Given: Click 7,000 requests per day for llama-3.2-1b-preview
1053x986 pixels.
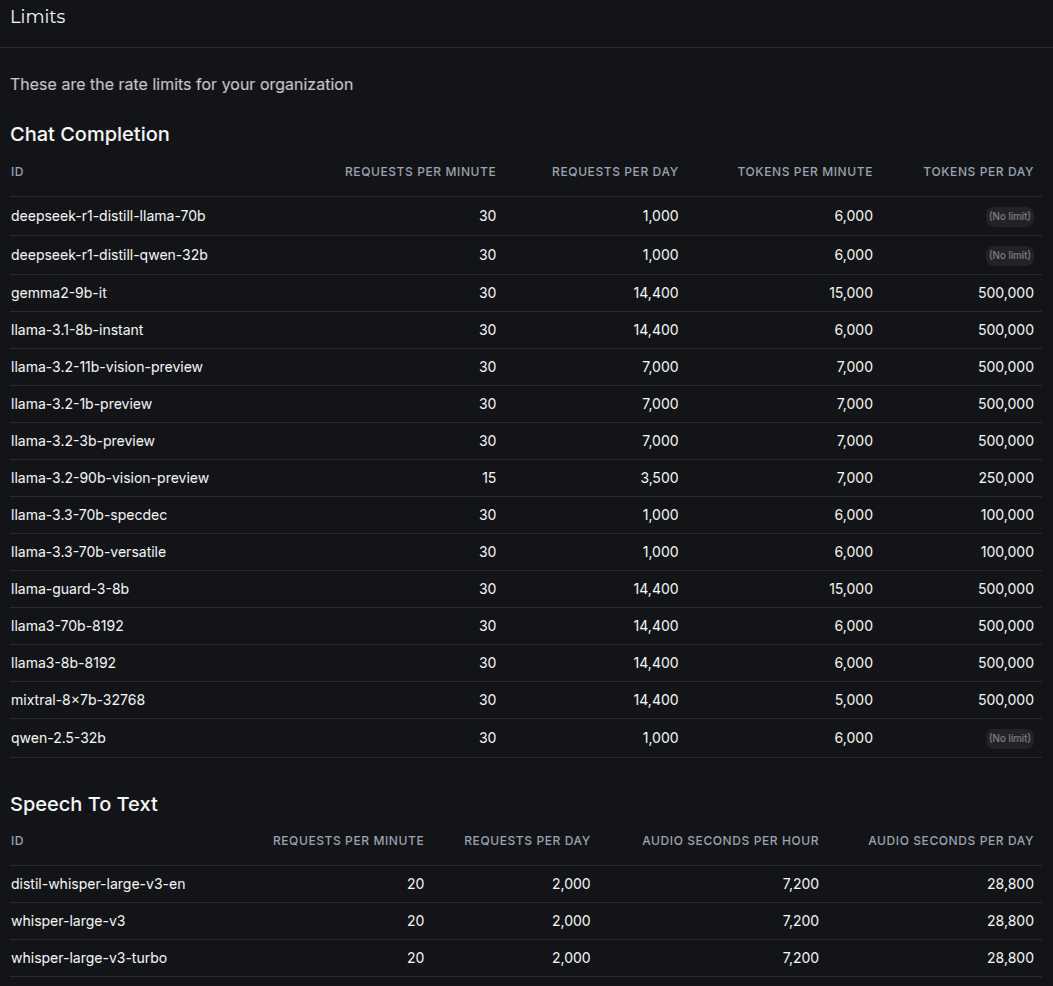Looking at the screenshot, I should point(660,404).
